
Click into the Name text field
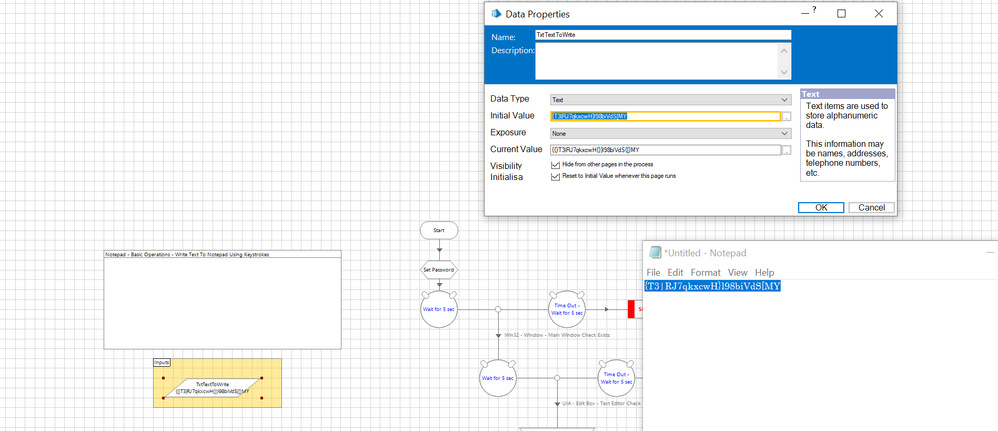point(662,35)
